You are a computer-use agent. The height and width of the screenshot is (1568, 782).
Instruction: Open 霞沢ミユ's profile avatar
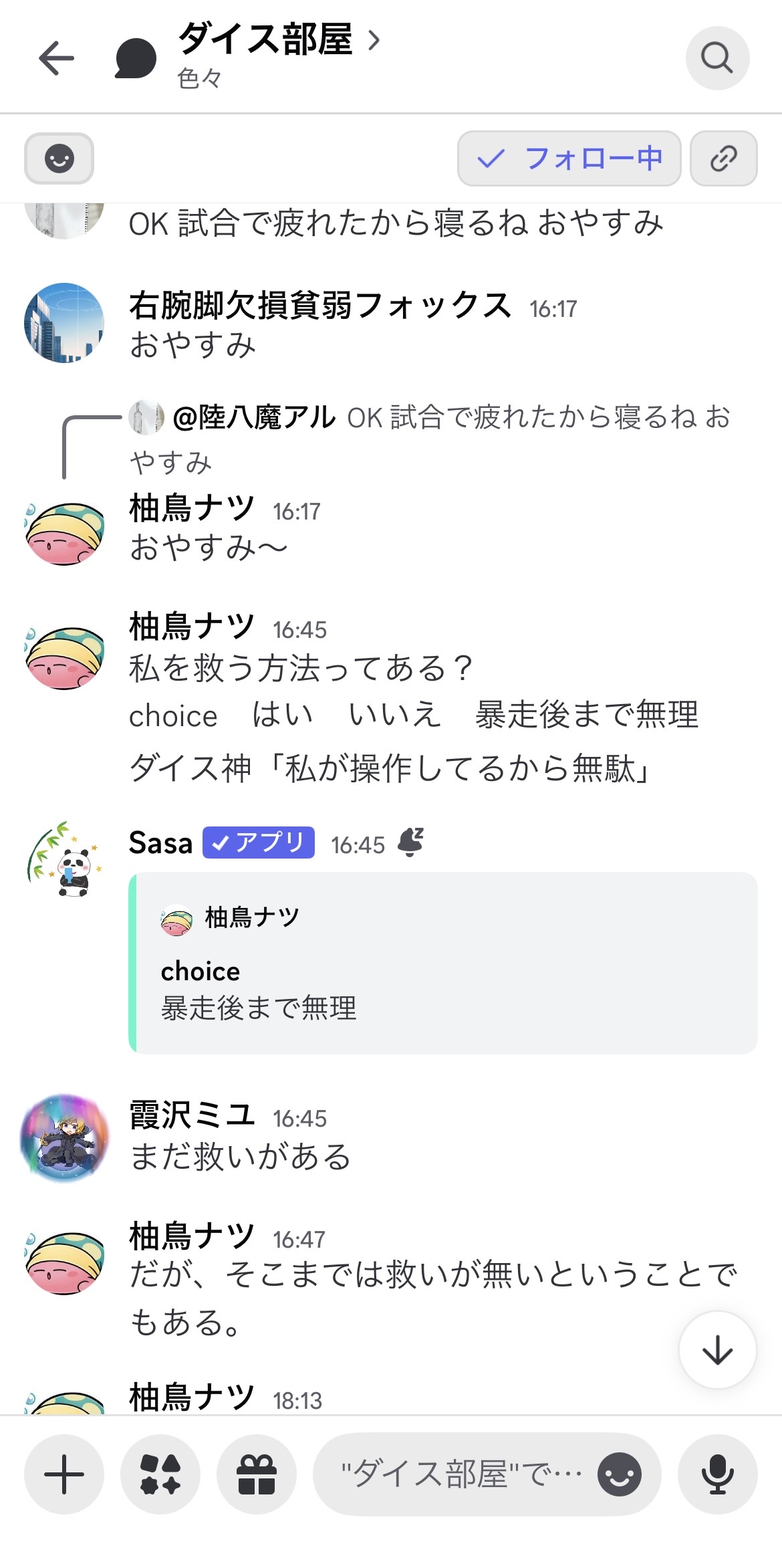coord(64,1137)
